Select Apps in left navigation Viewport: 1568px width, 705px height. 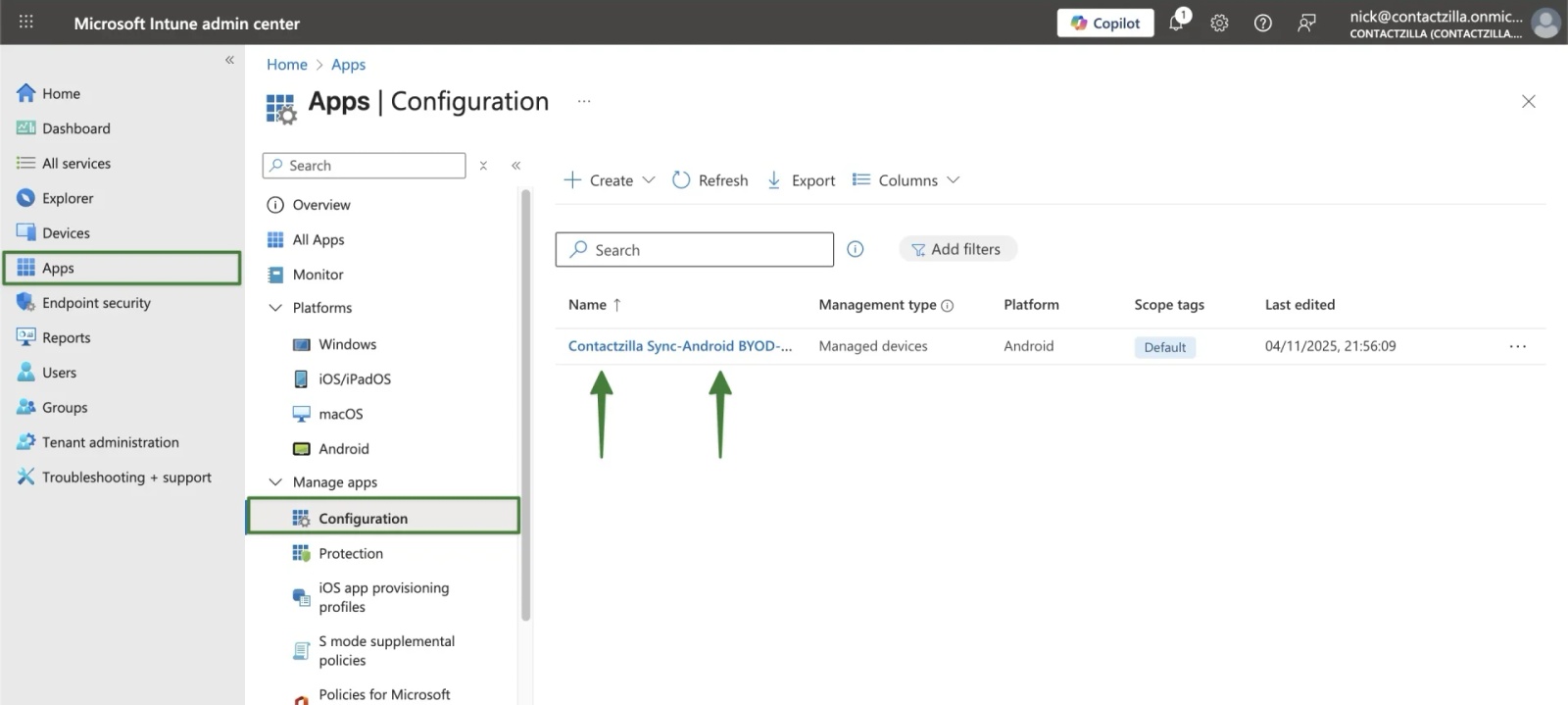pyautogui.click(x=122, y=268)
